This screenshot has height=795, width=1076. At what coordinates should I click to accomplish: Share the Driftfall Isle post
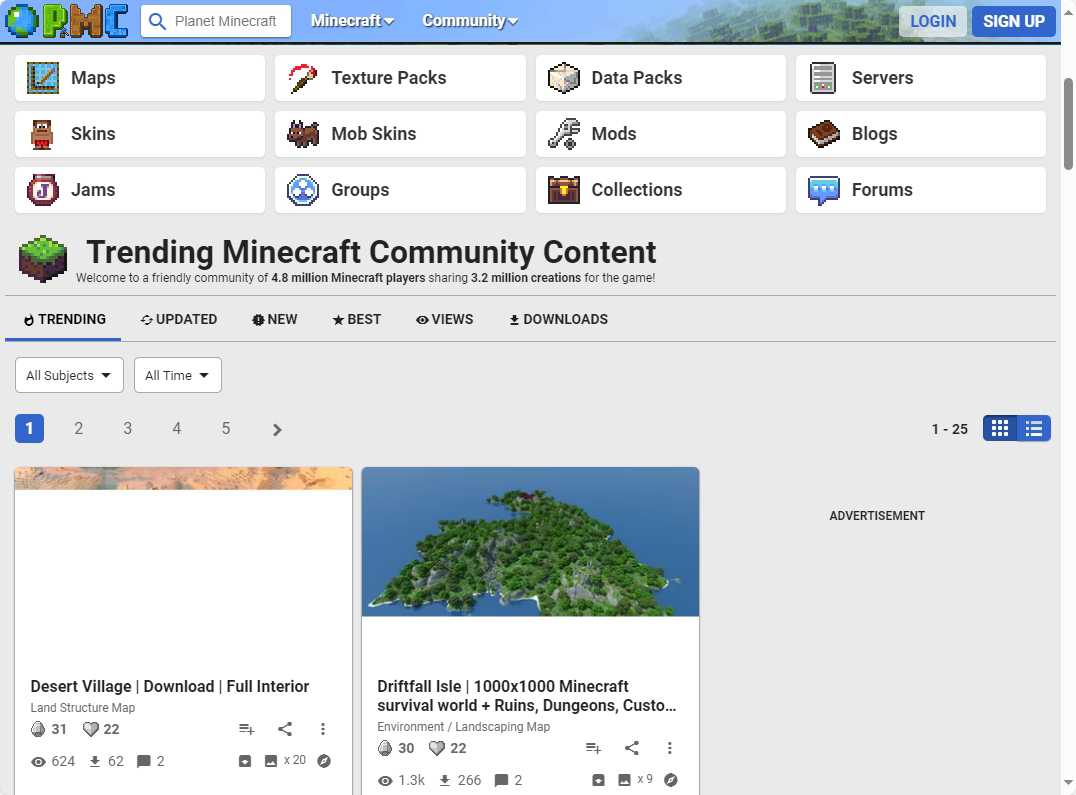click(632, 748)
